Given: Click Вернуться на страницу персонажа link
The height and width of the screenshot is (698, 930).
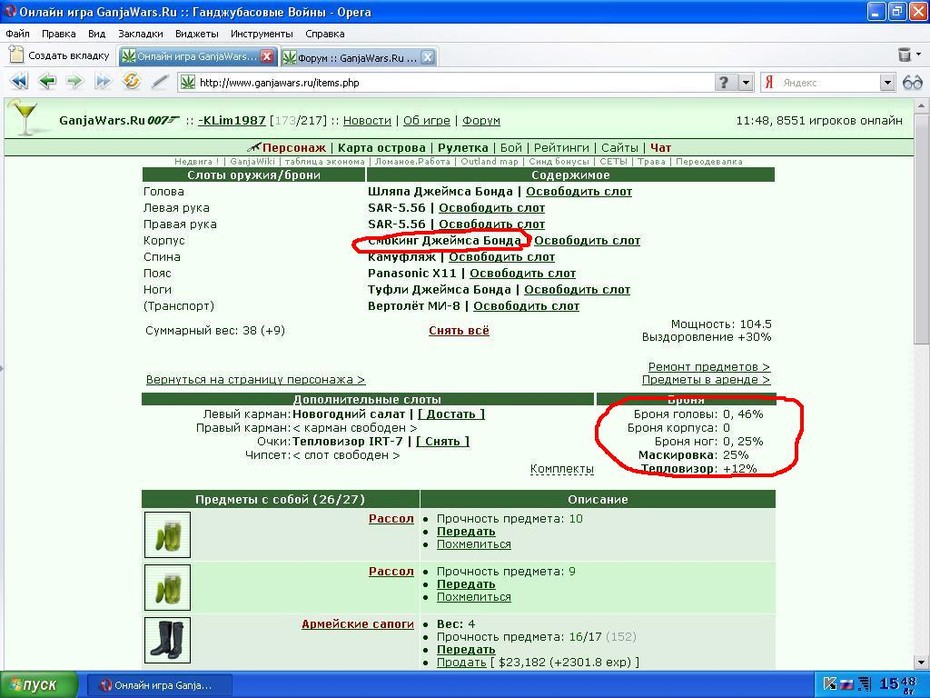Looking at the screenshot, I should [255, 380].
